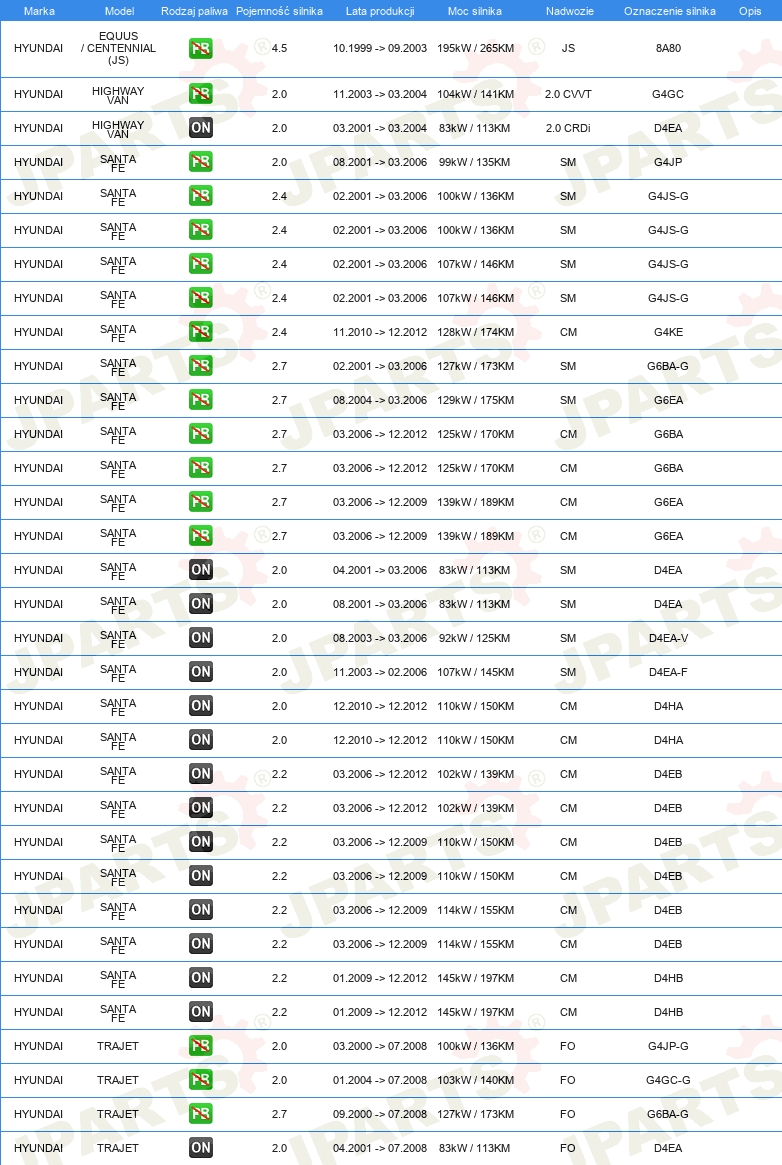The height and width of the screenshot is (1165, 782).
Task: Select the 103kW / 140KM power cell
Action: point(475,1080)
